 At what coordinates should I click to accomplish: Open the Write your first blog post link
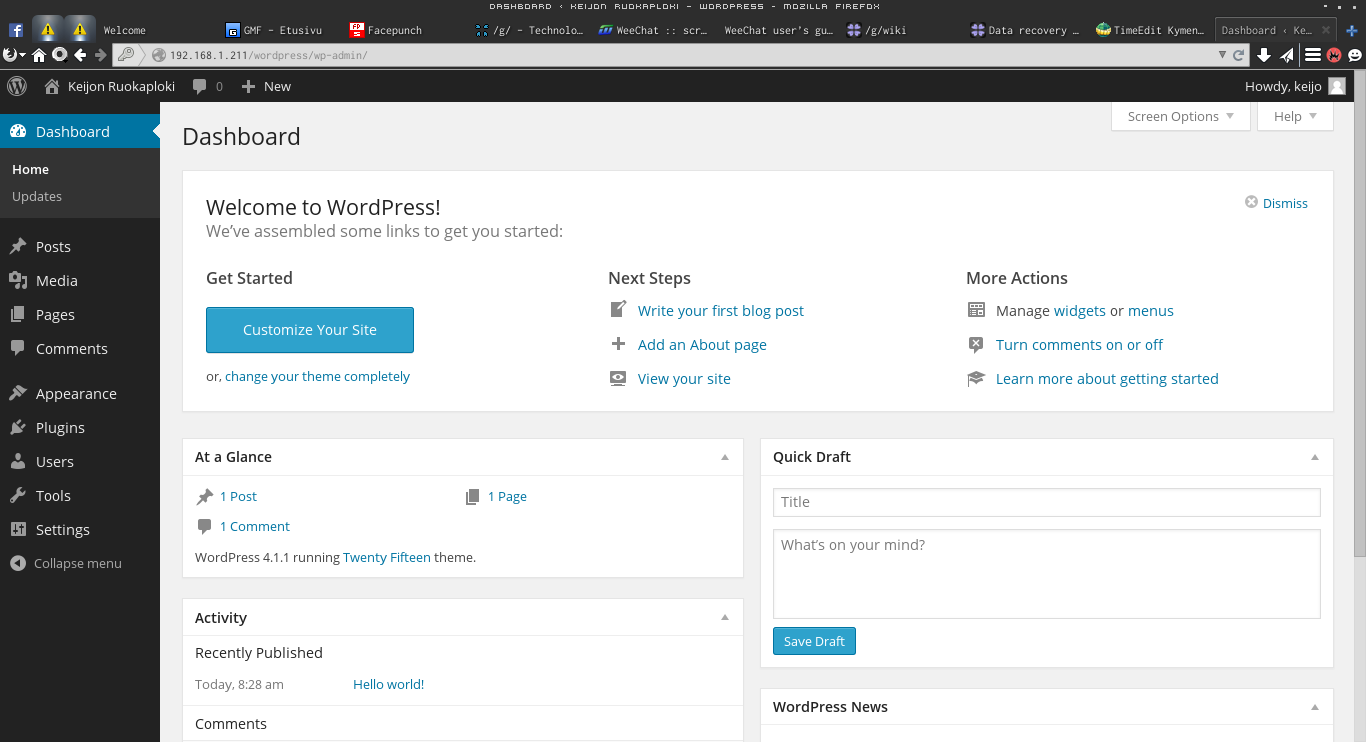[721, 311]
